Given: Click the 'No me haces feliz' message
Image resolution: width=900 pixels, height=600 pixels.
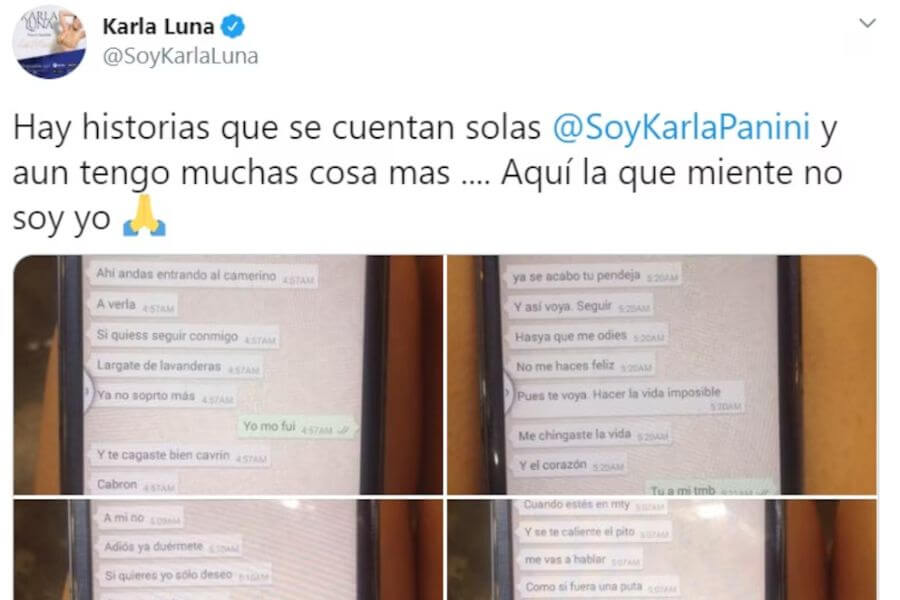Looking at the screenshot, I should point(584,366).
